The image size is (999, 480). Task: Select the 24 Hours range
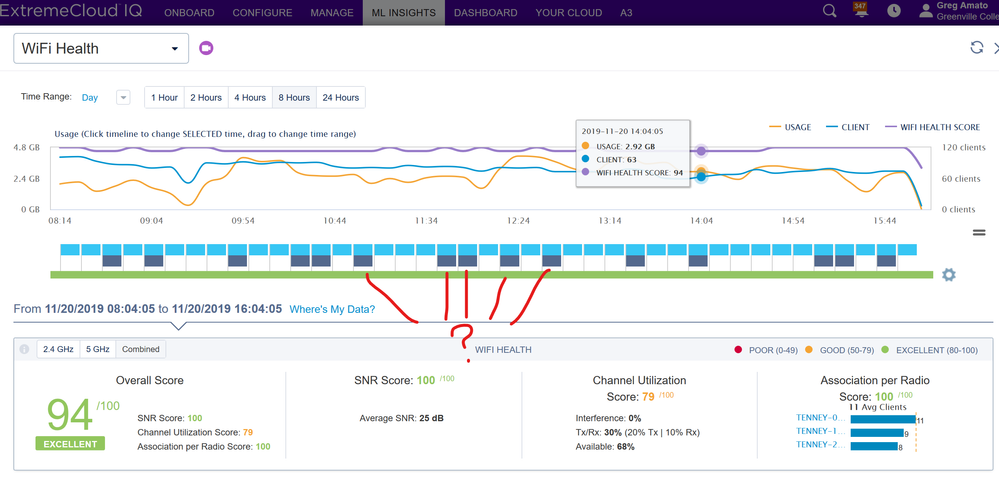point(341,98)
